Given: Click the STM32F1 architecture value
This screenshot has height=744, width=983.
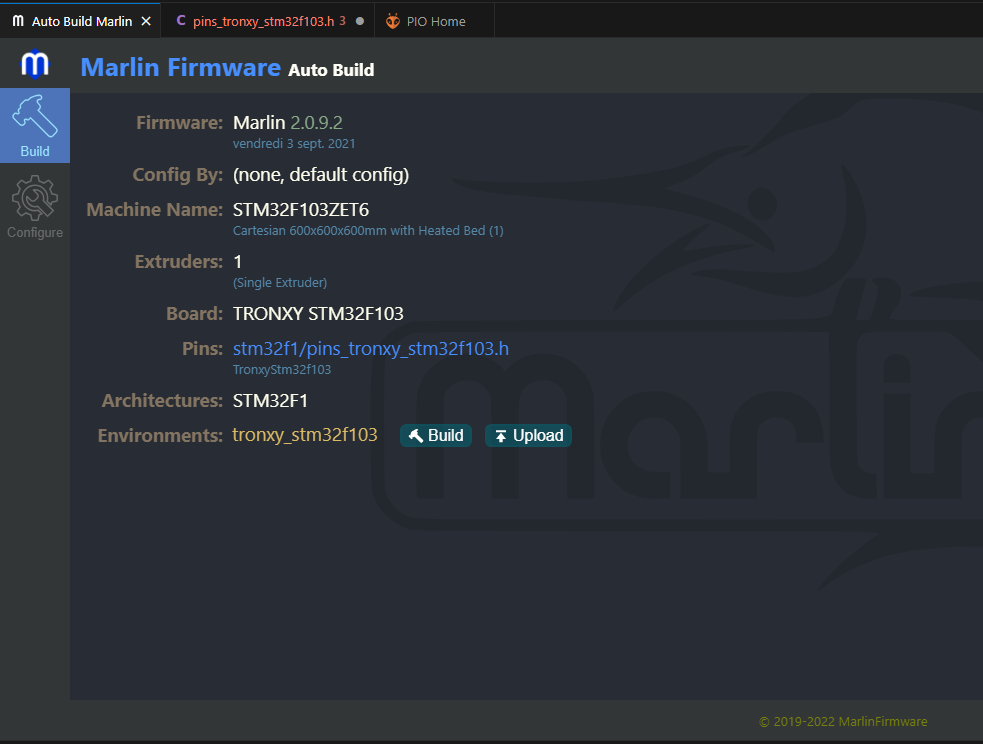Looking at the screenshot, I should pyautogui.click(x=270, y=401).
